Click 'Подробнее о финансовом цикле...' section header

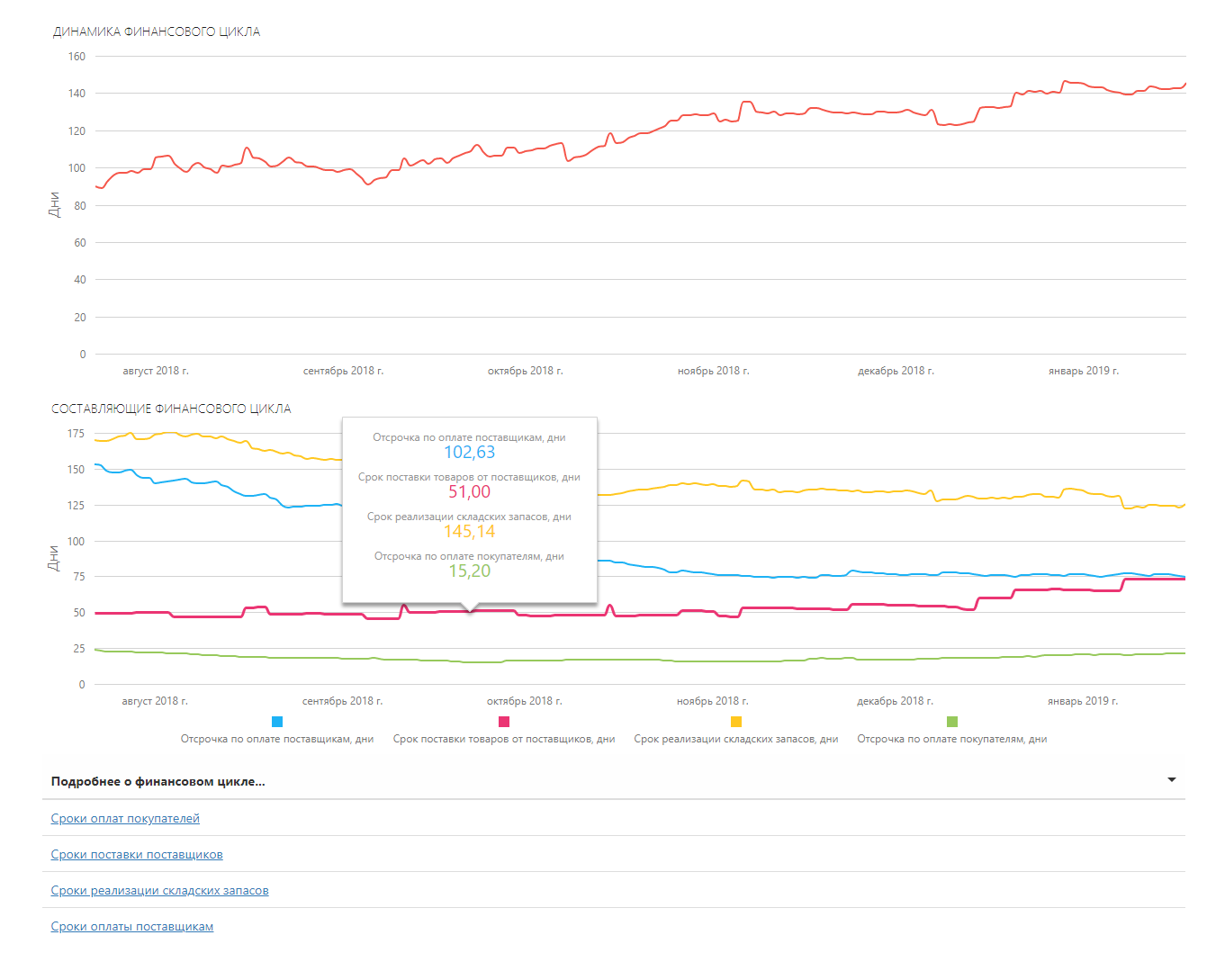pyautogui.click(x=158, y=781)
